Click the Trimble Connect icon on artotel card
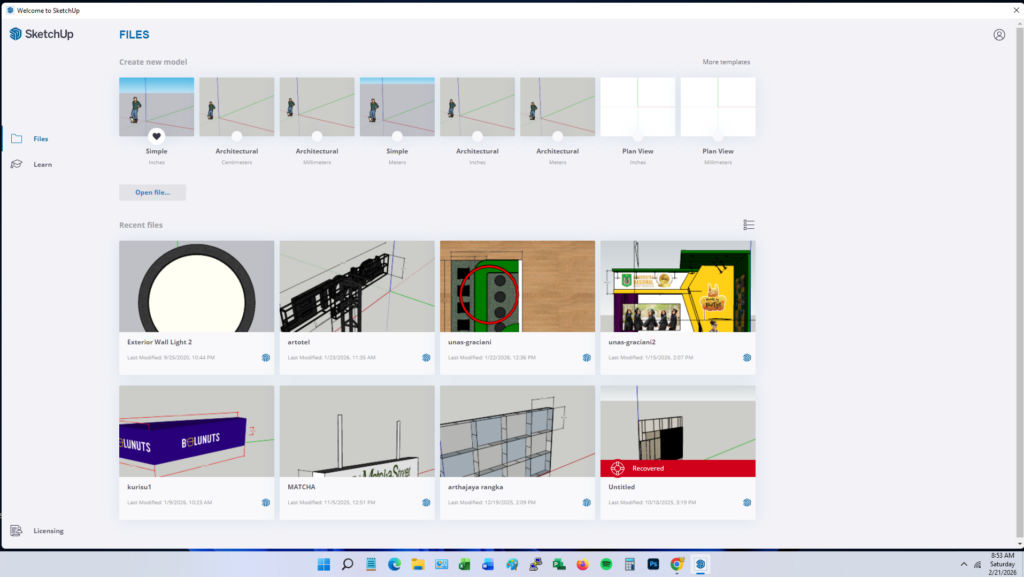This screenshot has width=1024, height=577. 425,357
